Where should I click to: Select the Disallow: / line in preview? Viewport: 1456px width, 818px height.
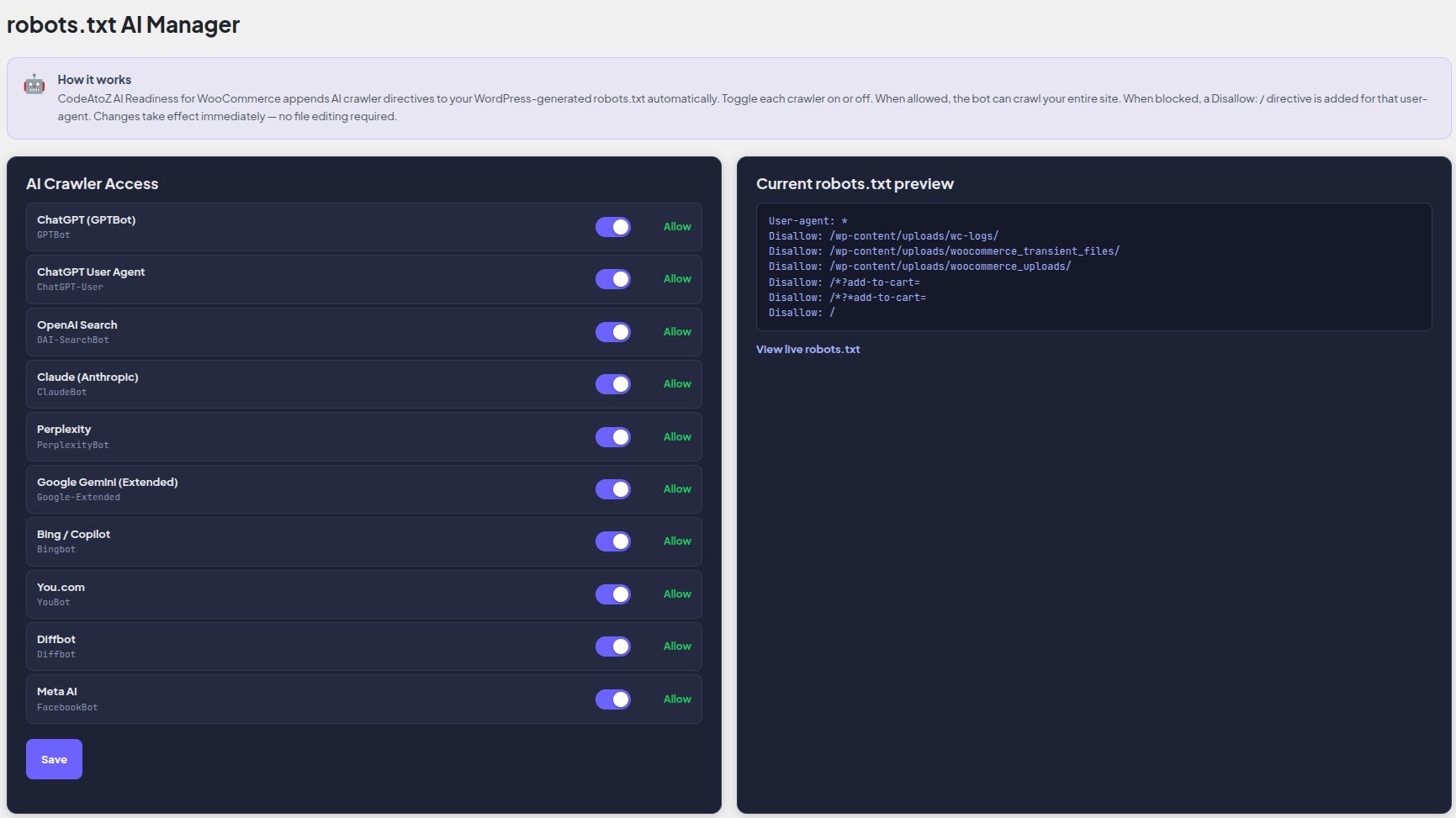[800, 312]
